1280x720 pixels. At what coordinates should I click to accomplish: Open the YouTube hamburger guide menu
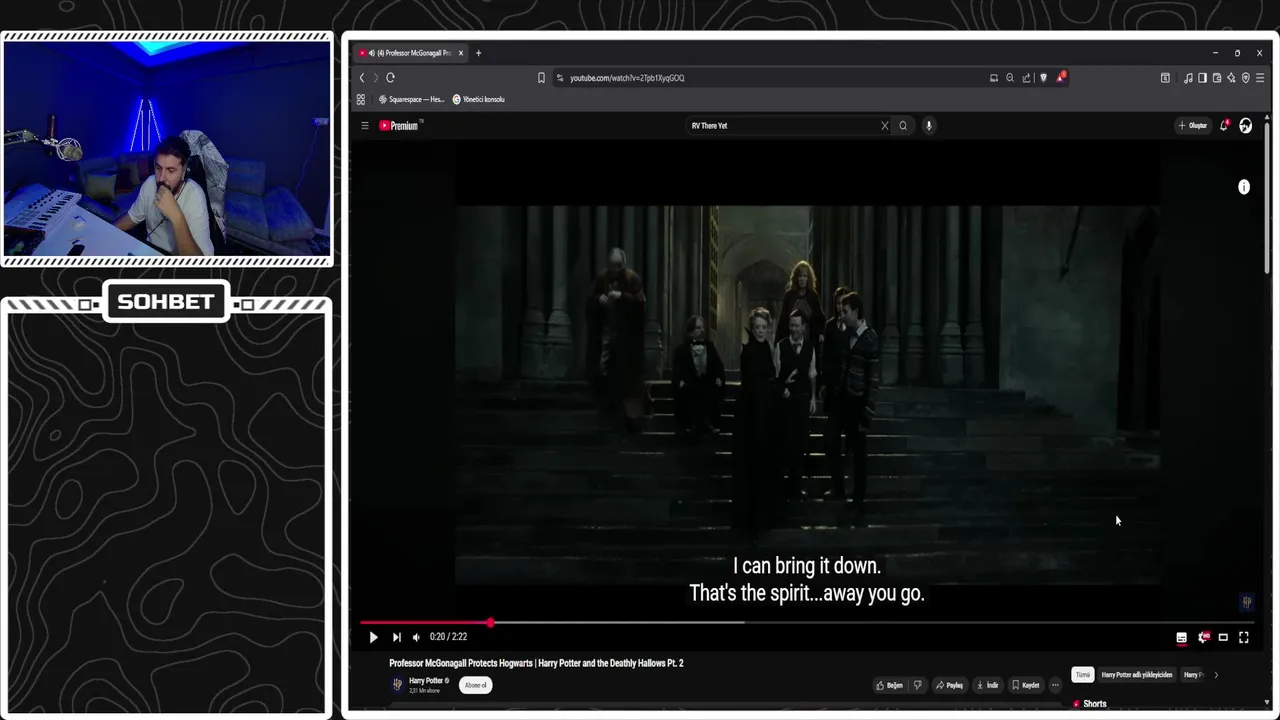365,126
